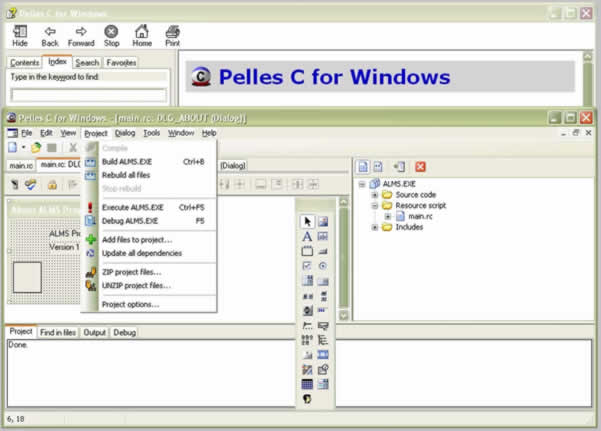Click the New file icon in IDE toolbar
Screen dimensions: 601x431
pos(13,147)
